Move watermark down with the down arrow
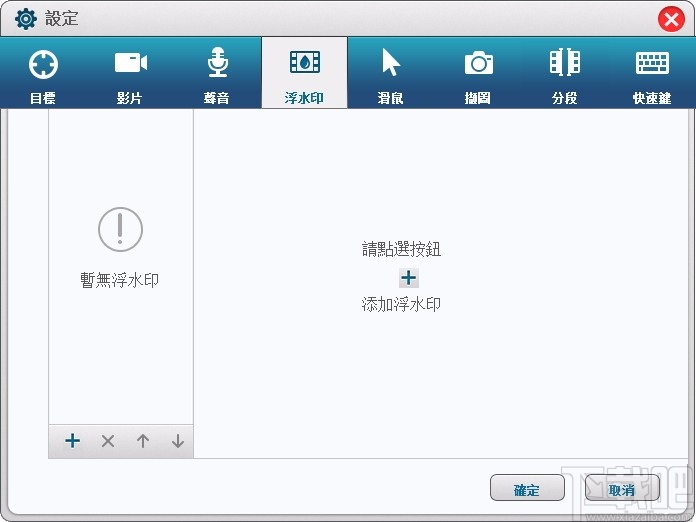 click(x=178, y=441)
